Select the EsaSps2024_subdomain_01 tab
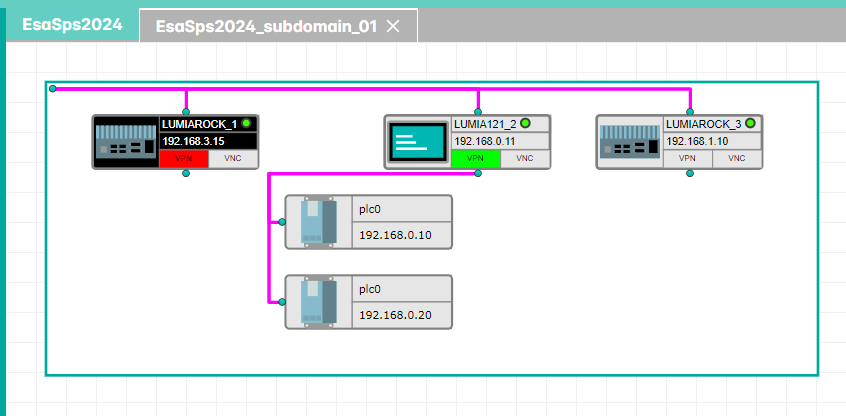 (266, 27)
